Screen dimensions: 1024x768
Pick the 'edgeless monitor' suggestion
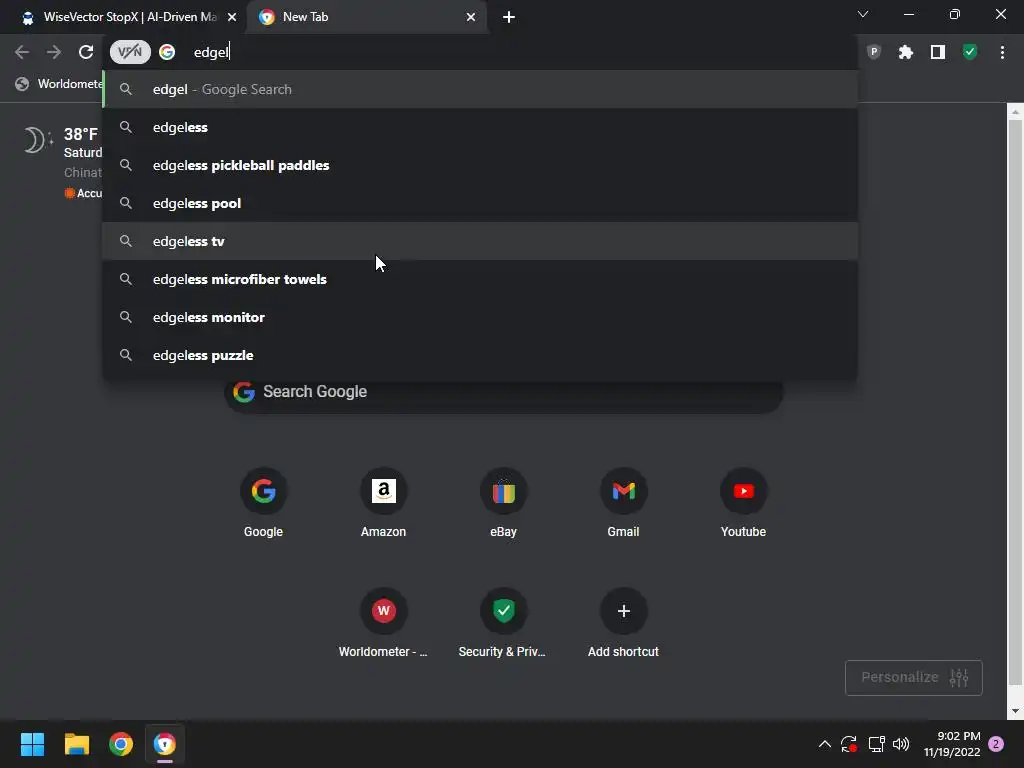click(x=480, y=317)
